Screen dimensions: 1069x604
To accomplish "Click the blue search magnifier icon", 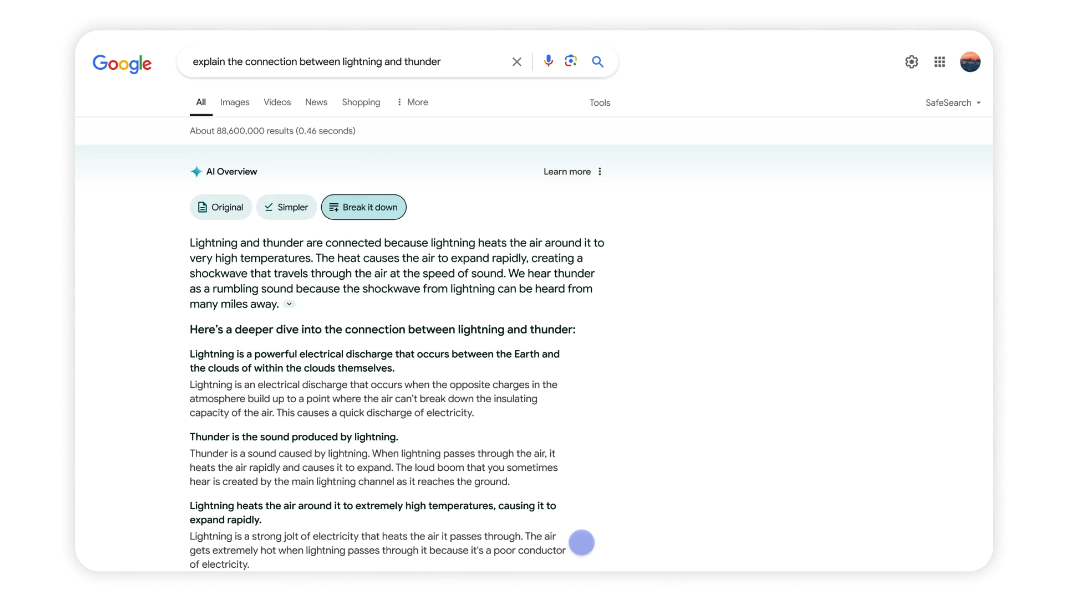I will click(598, 62).
